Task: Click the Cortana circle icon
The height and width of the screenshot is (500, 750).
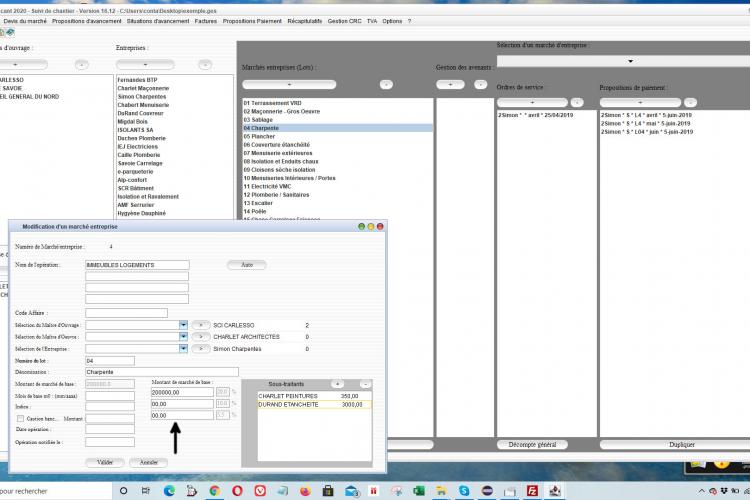Action: (123, 490)
